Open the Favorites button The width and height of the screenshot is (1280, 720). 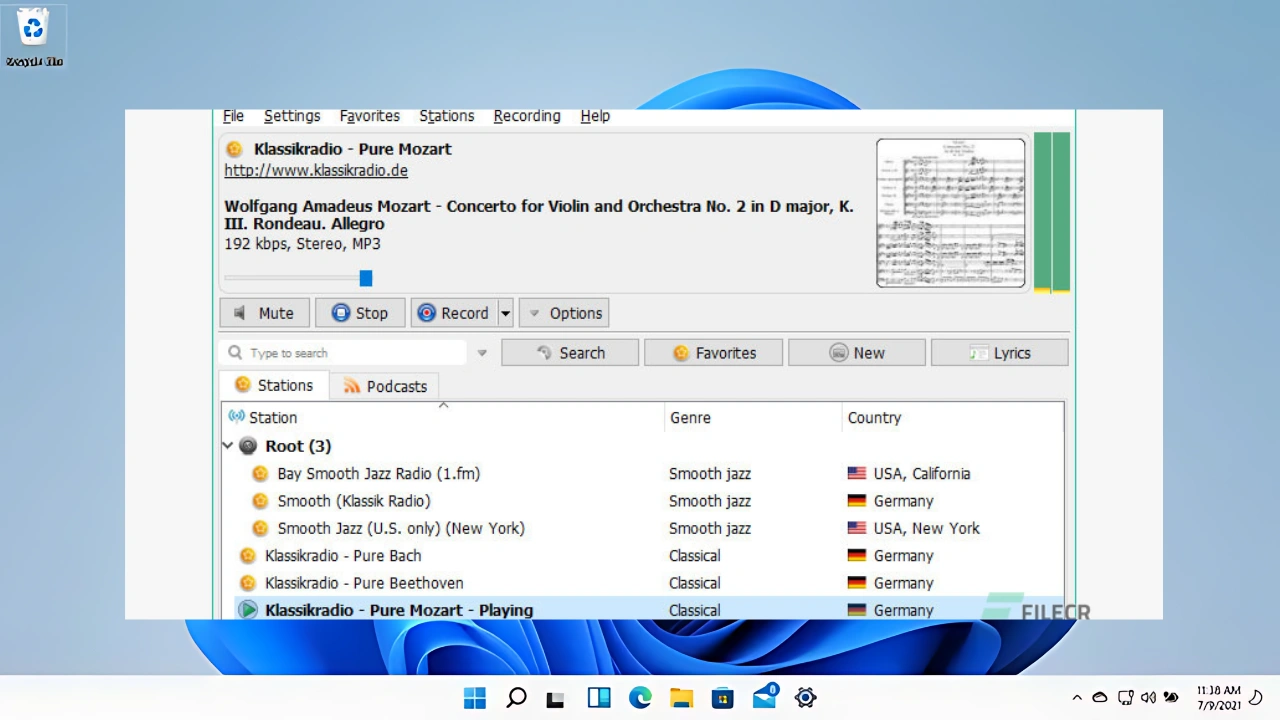pos(714,353)
